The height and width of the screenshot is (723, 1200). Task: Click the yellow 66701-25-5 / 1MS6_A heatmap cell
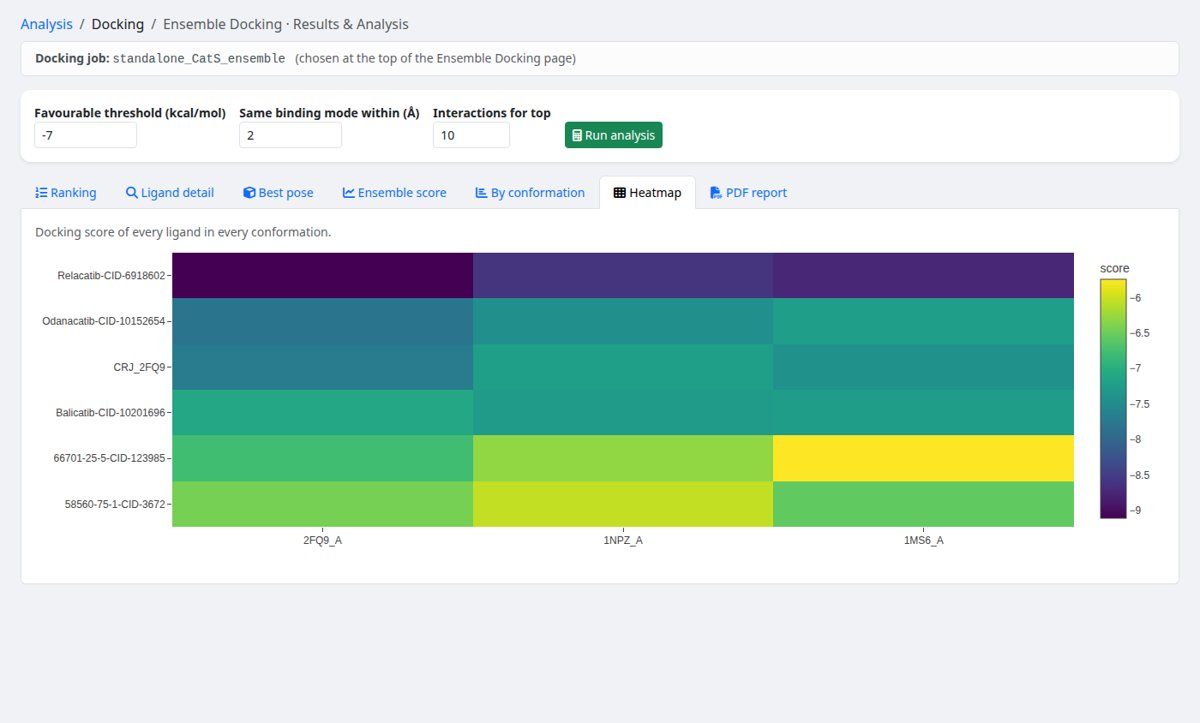click(923, 458)
